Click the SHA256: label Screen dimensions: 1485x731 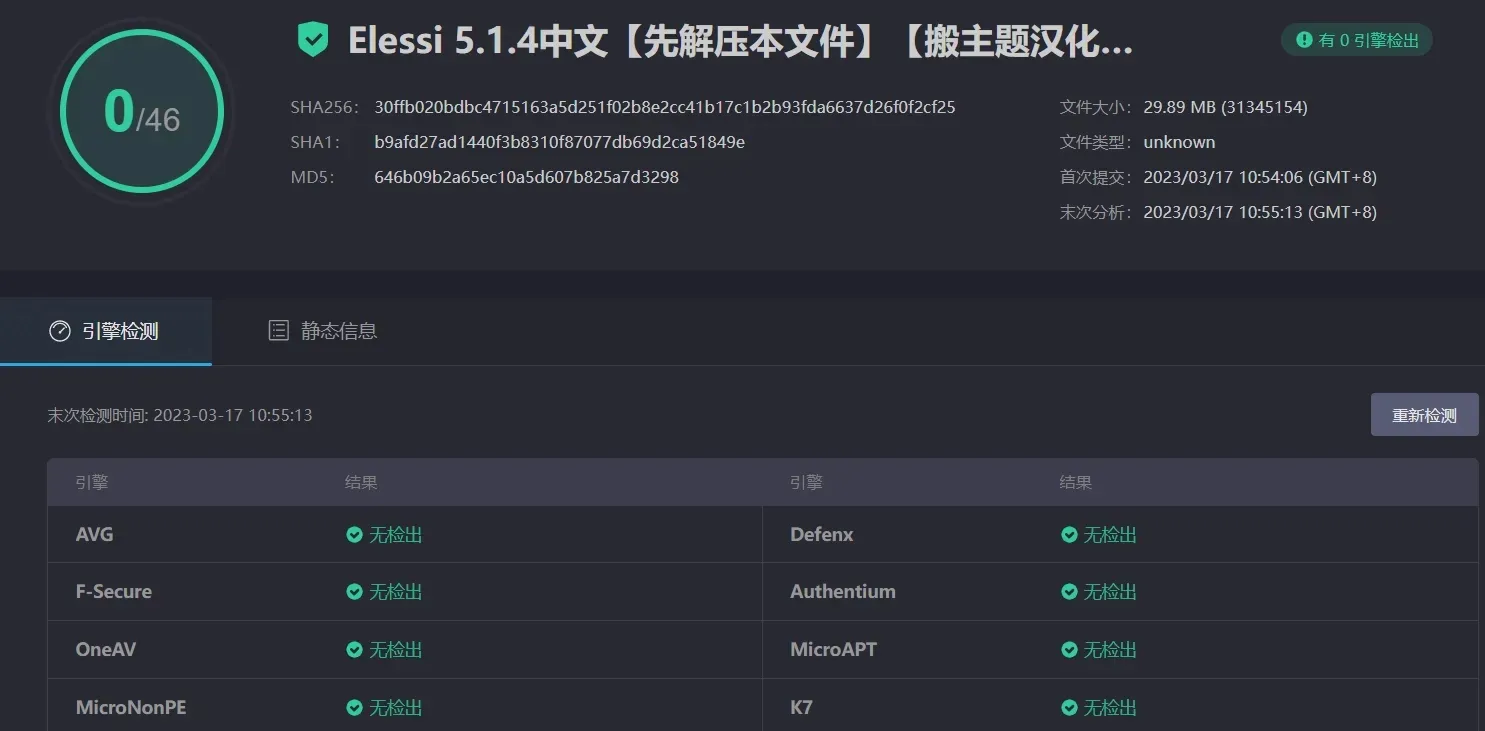[324, 107]
